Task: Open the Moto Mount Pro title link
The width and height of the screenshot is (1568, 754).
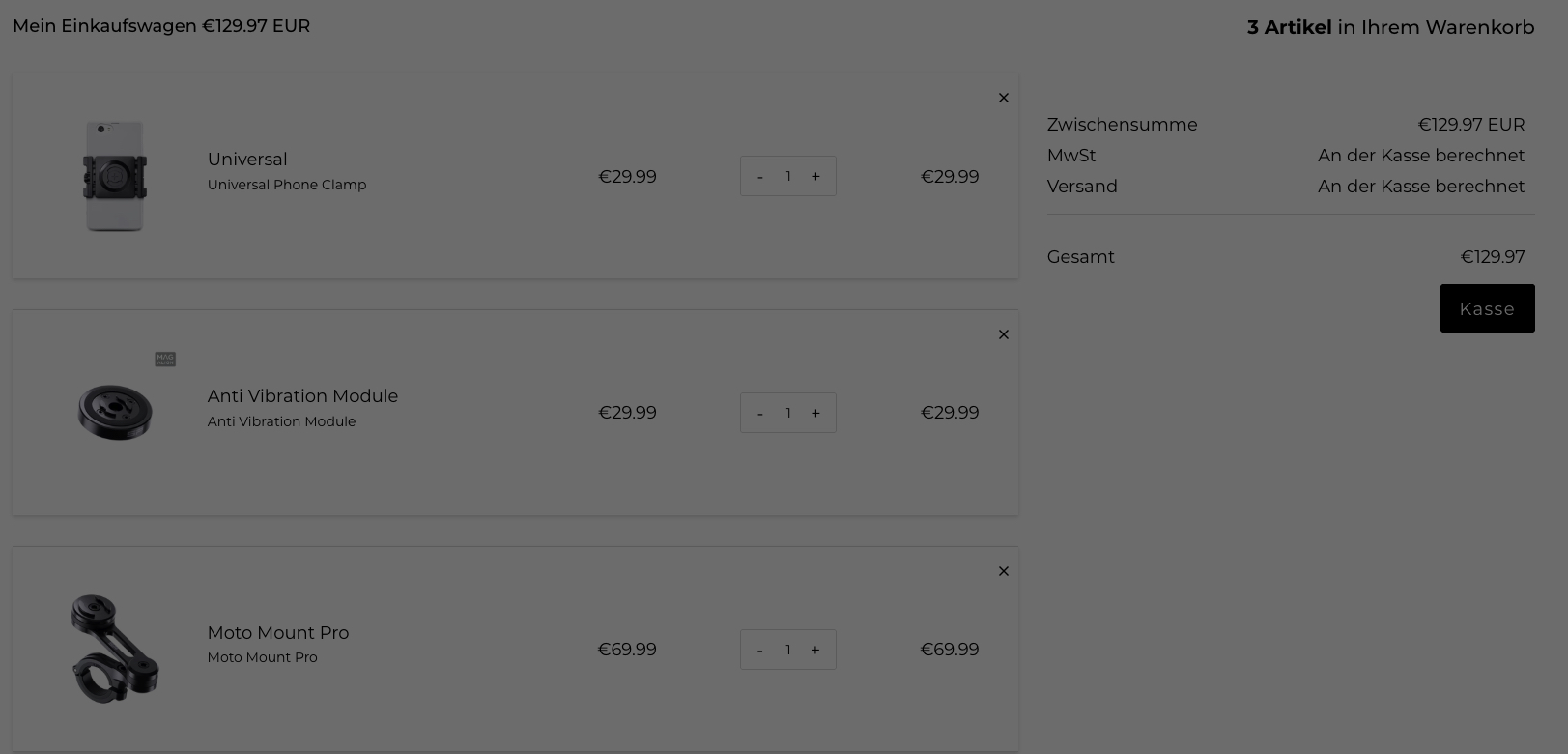Action: [278, 633]
